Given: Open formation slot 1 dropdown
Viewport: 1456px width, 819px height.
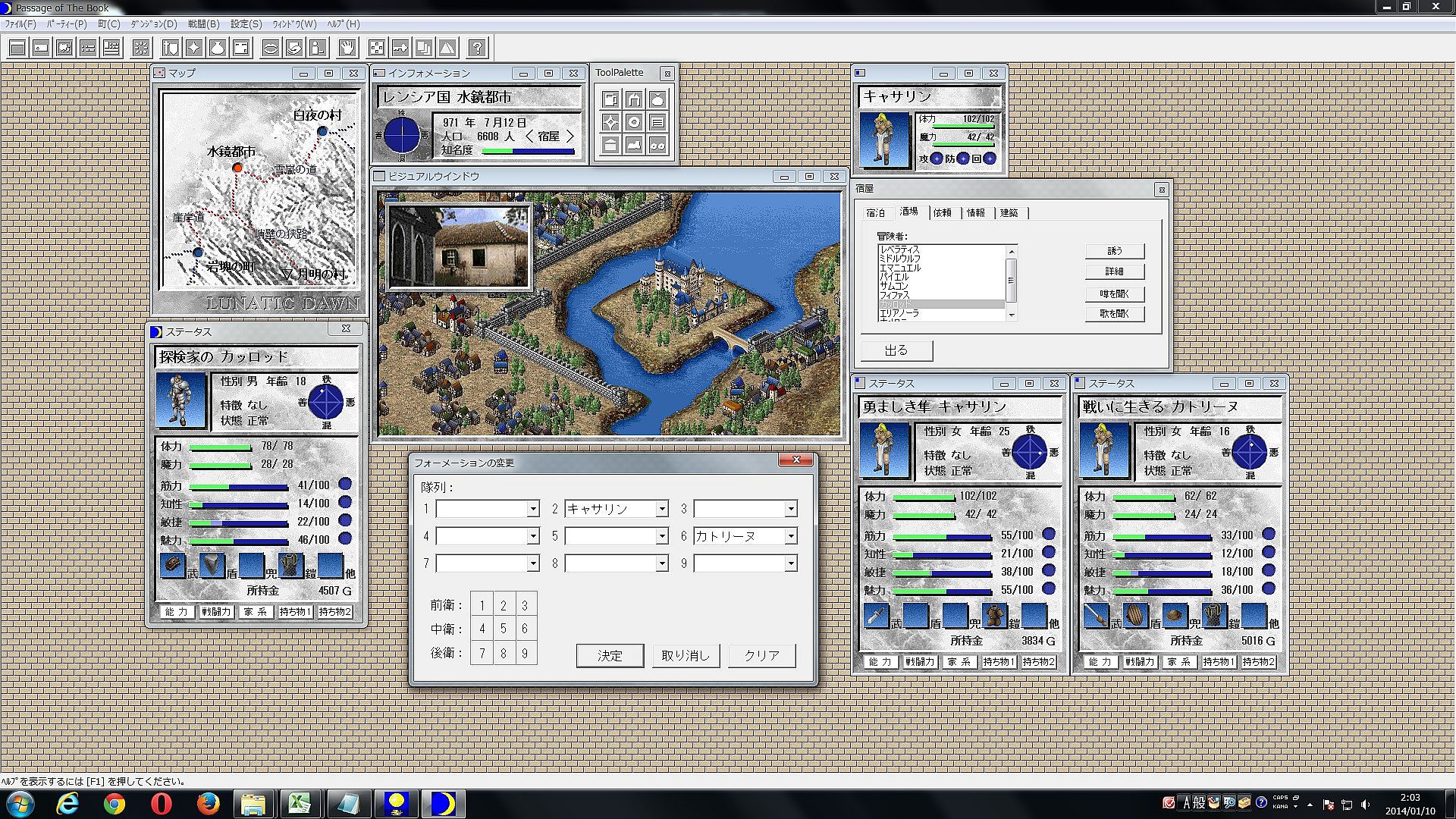Looking at the screenshot, I should coord(533,510).
